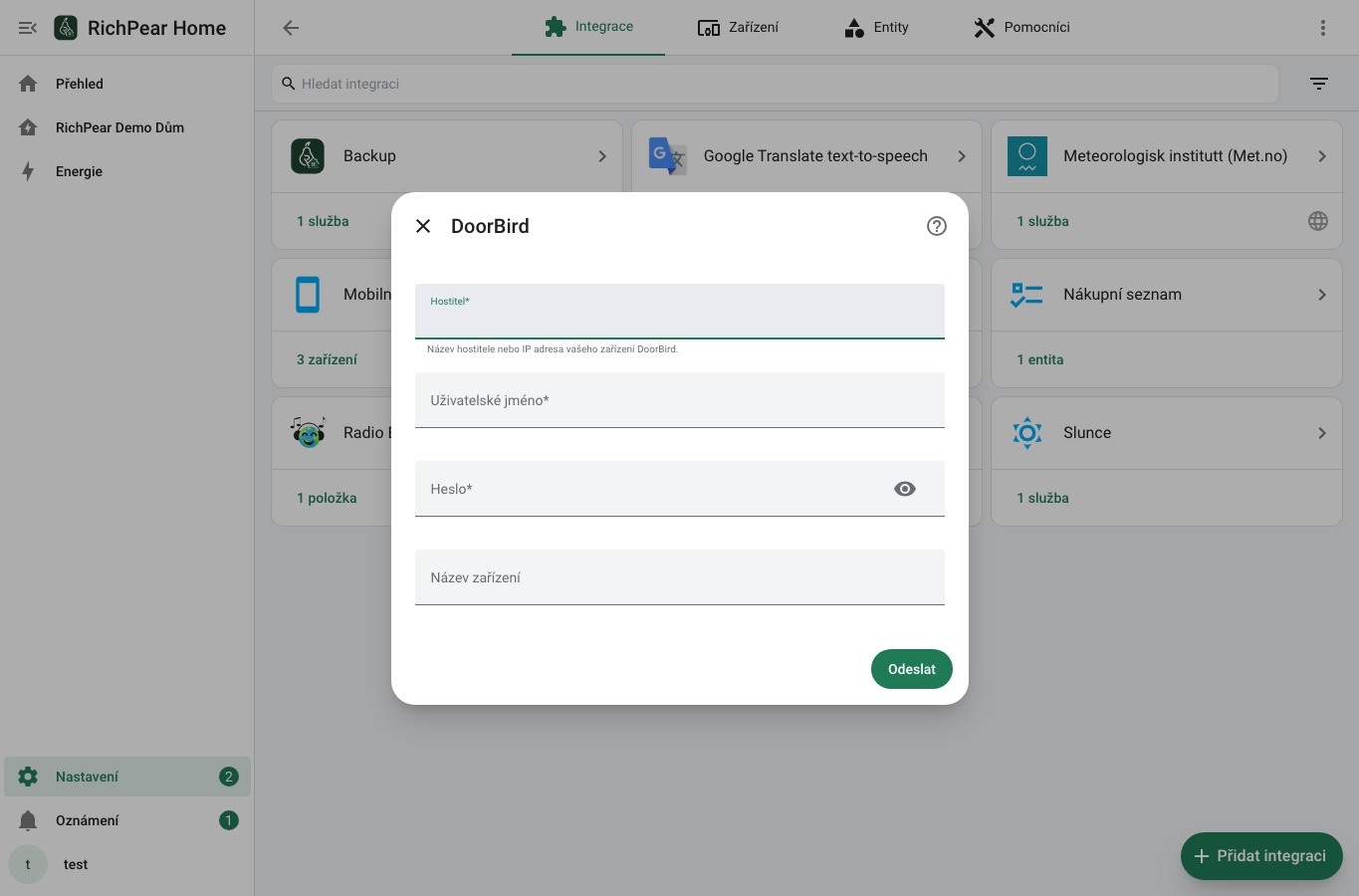The height and width of the screenshot is (896, 1359).
Task: Expand Google Translate text-to-speech chevron
Action: [962, 156]
